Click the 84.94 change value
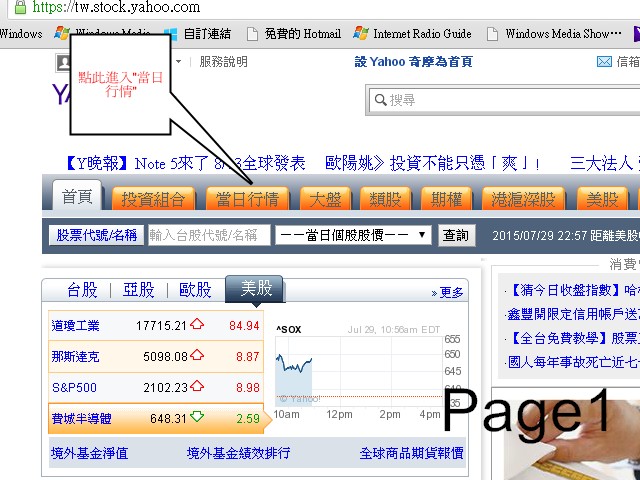The height and width of the screenshot is (480, 640). (244, 325)
